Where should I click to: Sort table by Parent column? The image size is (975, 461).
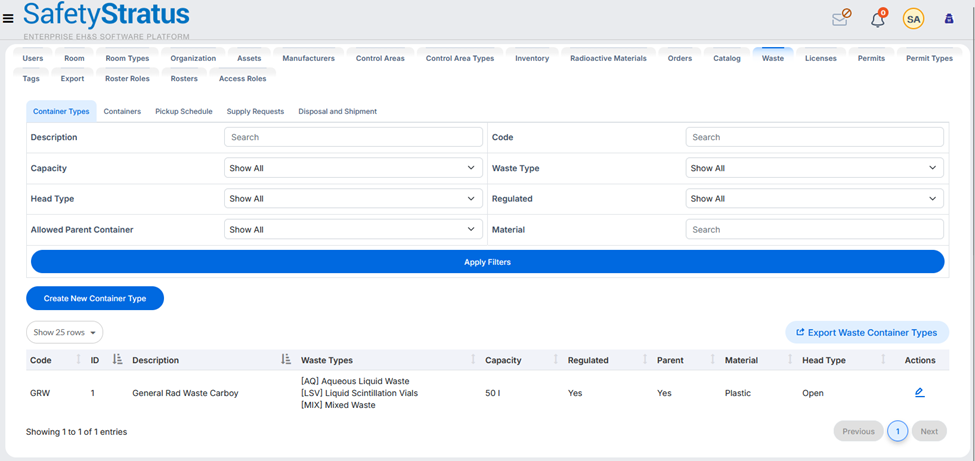pos(713,360)
